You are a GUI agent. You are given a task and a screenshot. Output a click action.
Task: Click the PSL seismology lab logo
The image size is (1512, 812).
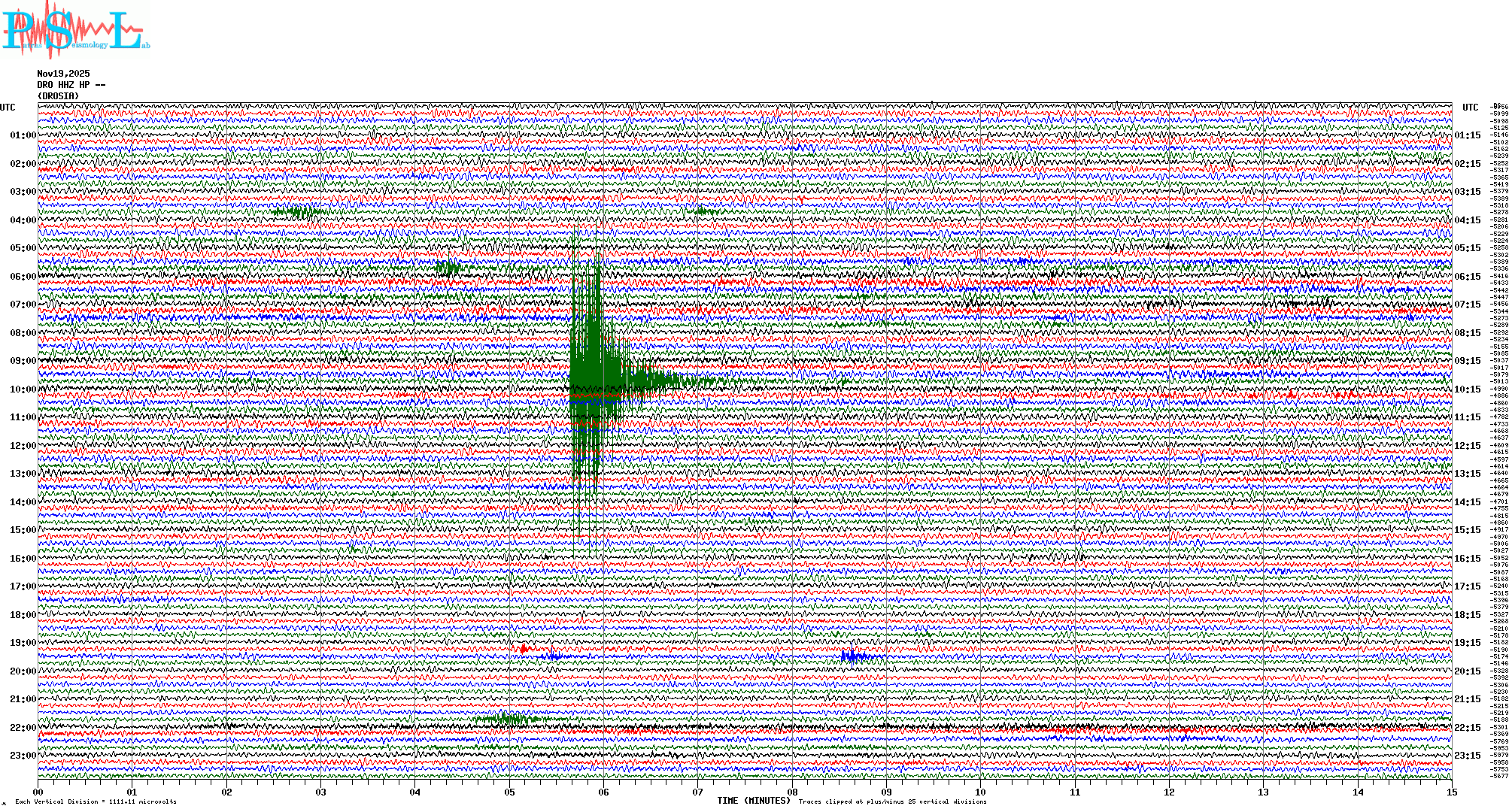pos(74,30)
